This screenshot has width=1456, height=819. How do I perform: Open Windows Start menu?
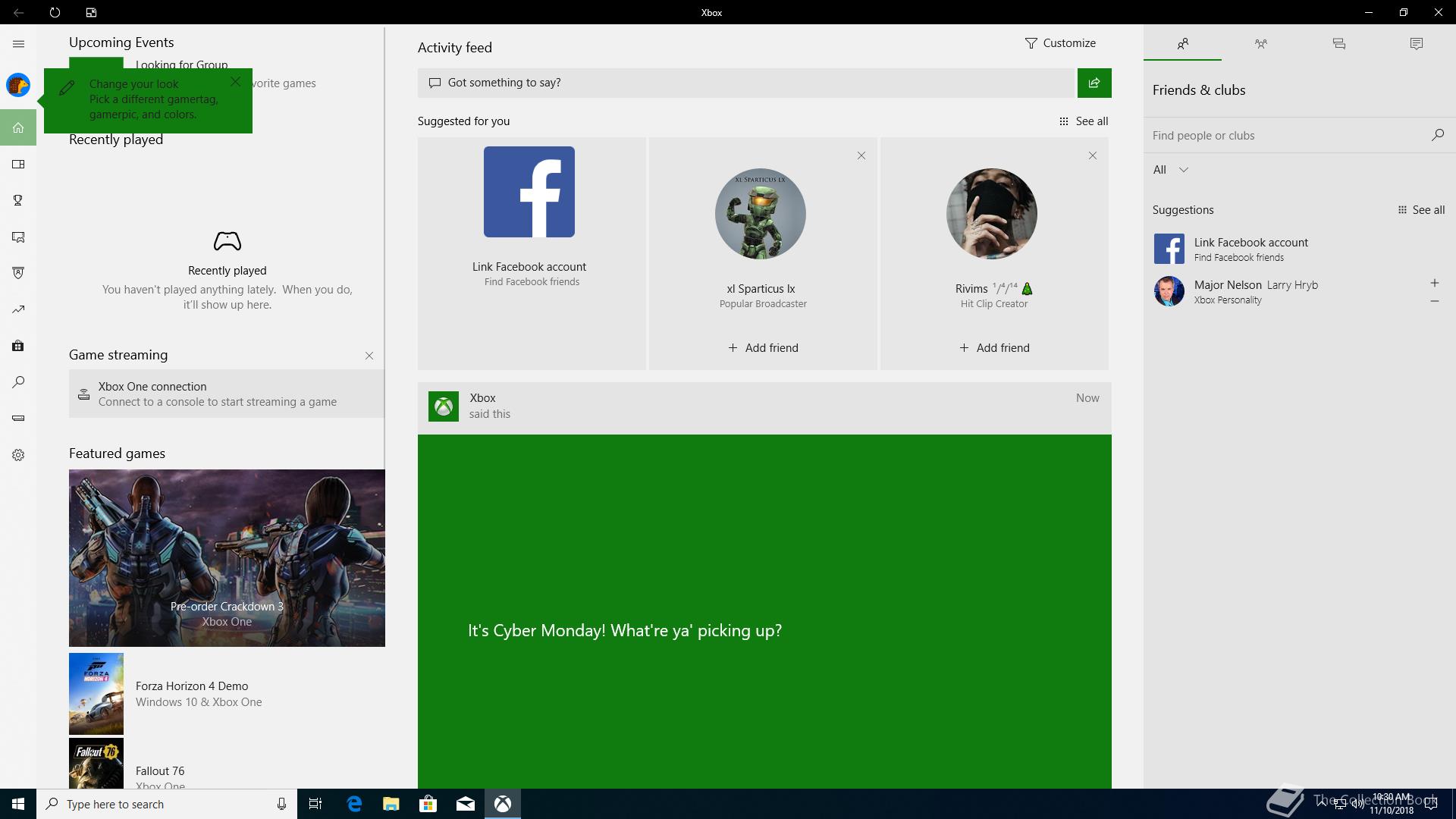[18, 804]
